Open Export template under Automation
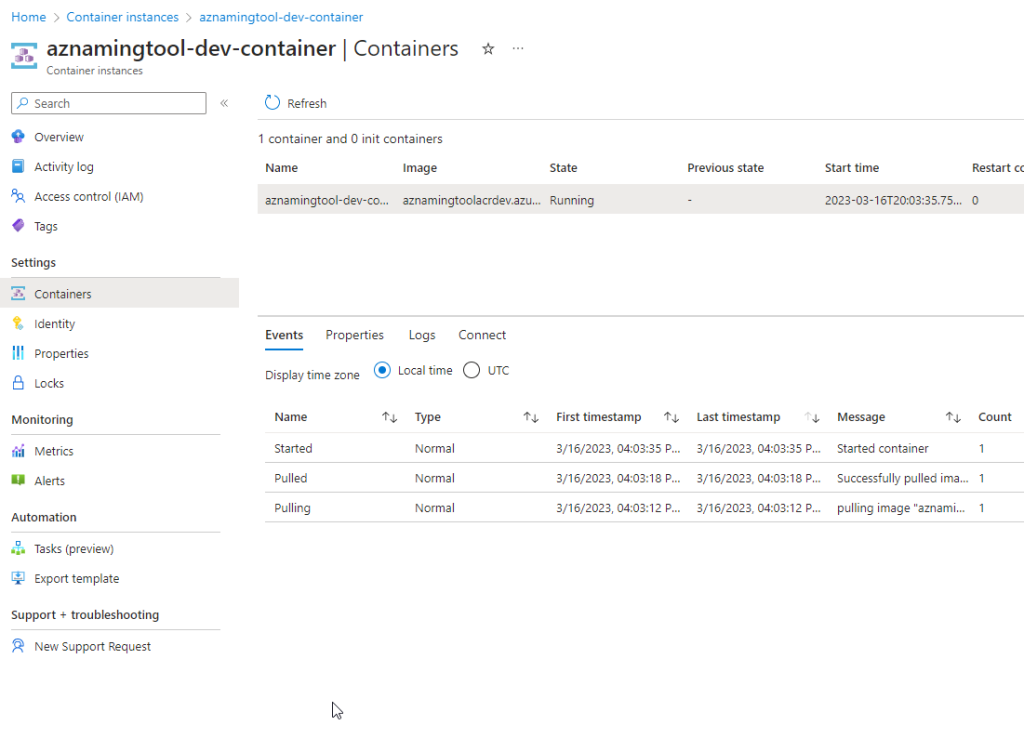 pyautogui.click(x=77, y=579)
